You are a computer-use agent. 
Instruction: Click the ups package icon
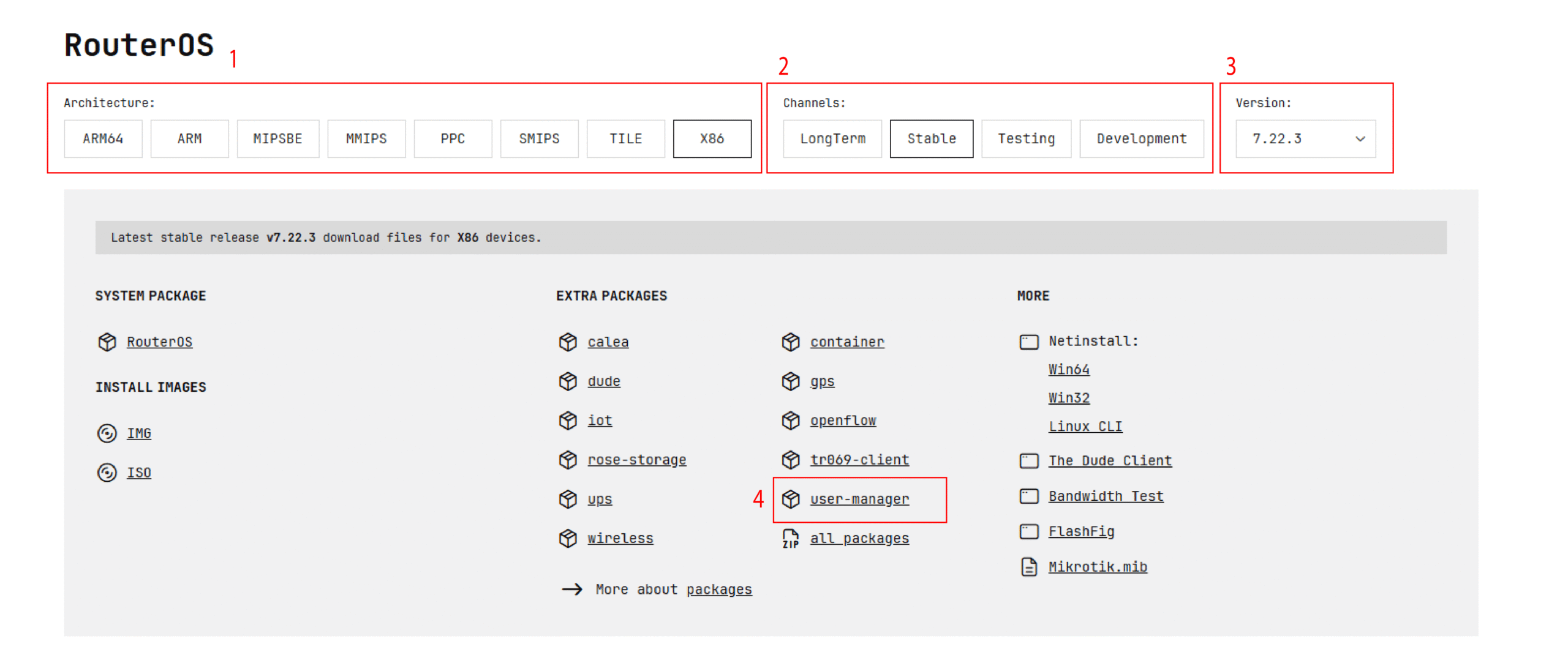click(x=568, y=499)
